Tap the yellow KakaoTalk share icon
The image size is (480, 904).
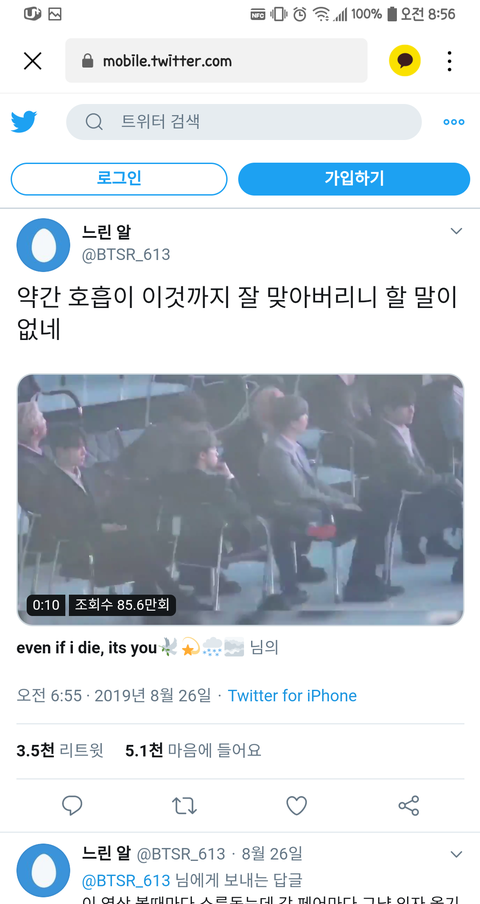pyautogui.click(x=405, y=61)
